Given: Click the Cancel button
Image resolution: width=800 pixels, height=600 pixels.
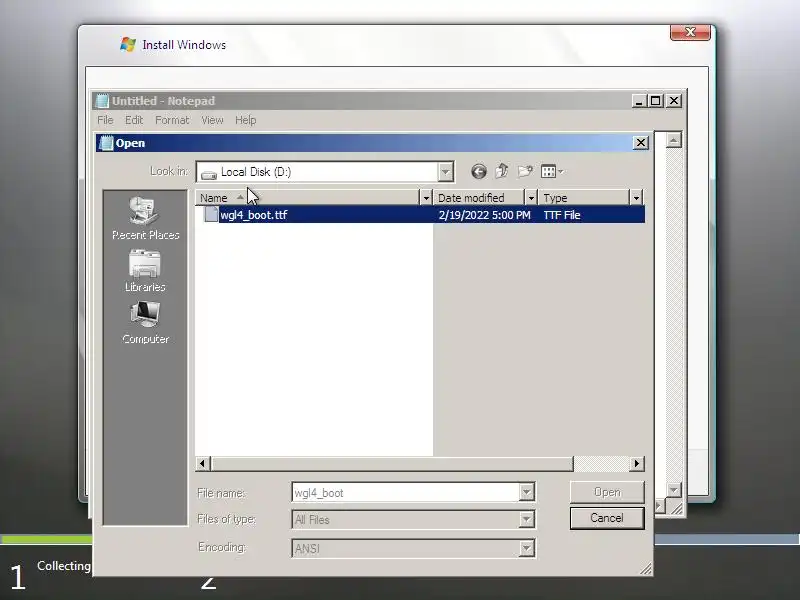Looking at the screenshot, I should (607, 518).
